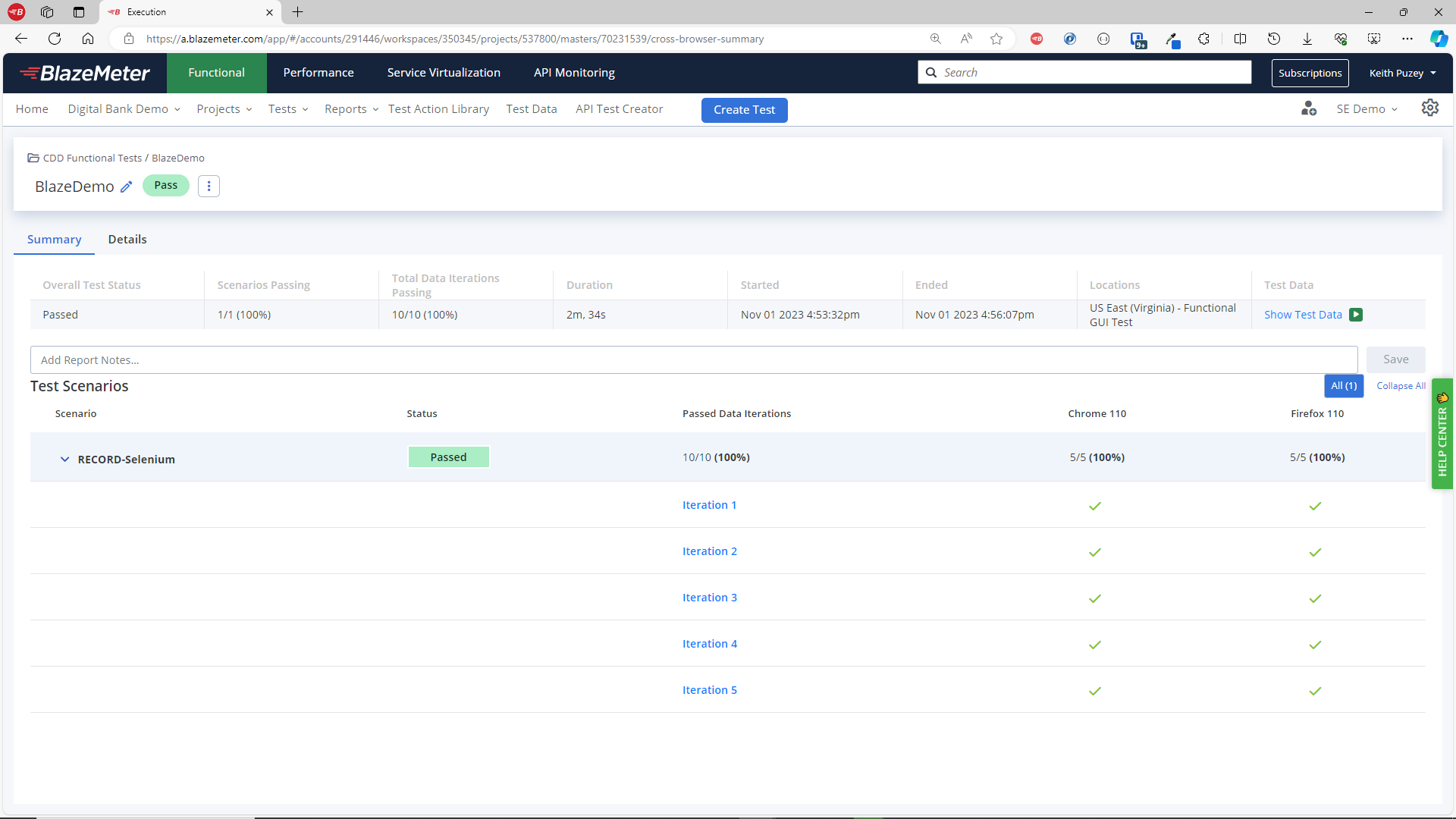Open the Tests dropdown
The height and width of the screenshot is (819, 1456).
287,108
